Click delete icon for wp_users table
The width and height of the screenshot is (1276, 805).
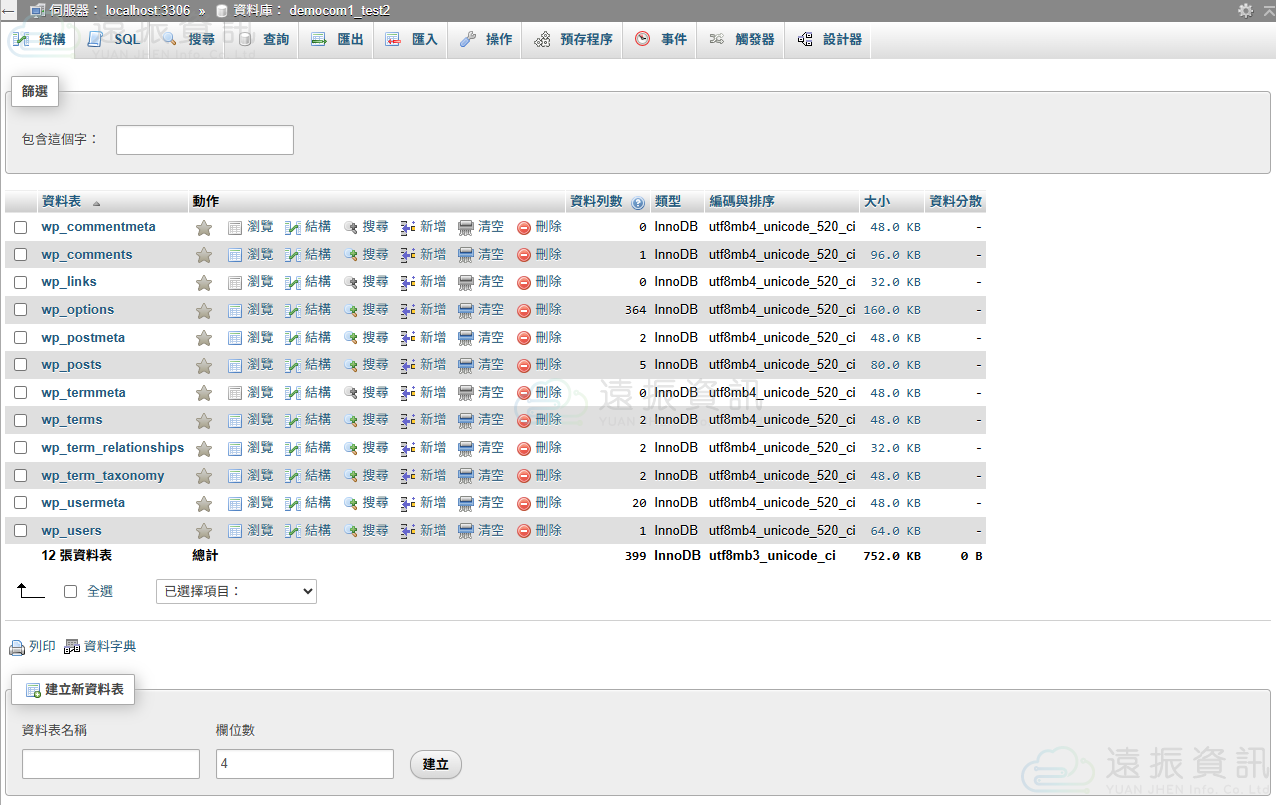click(524, 531)
